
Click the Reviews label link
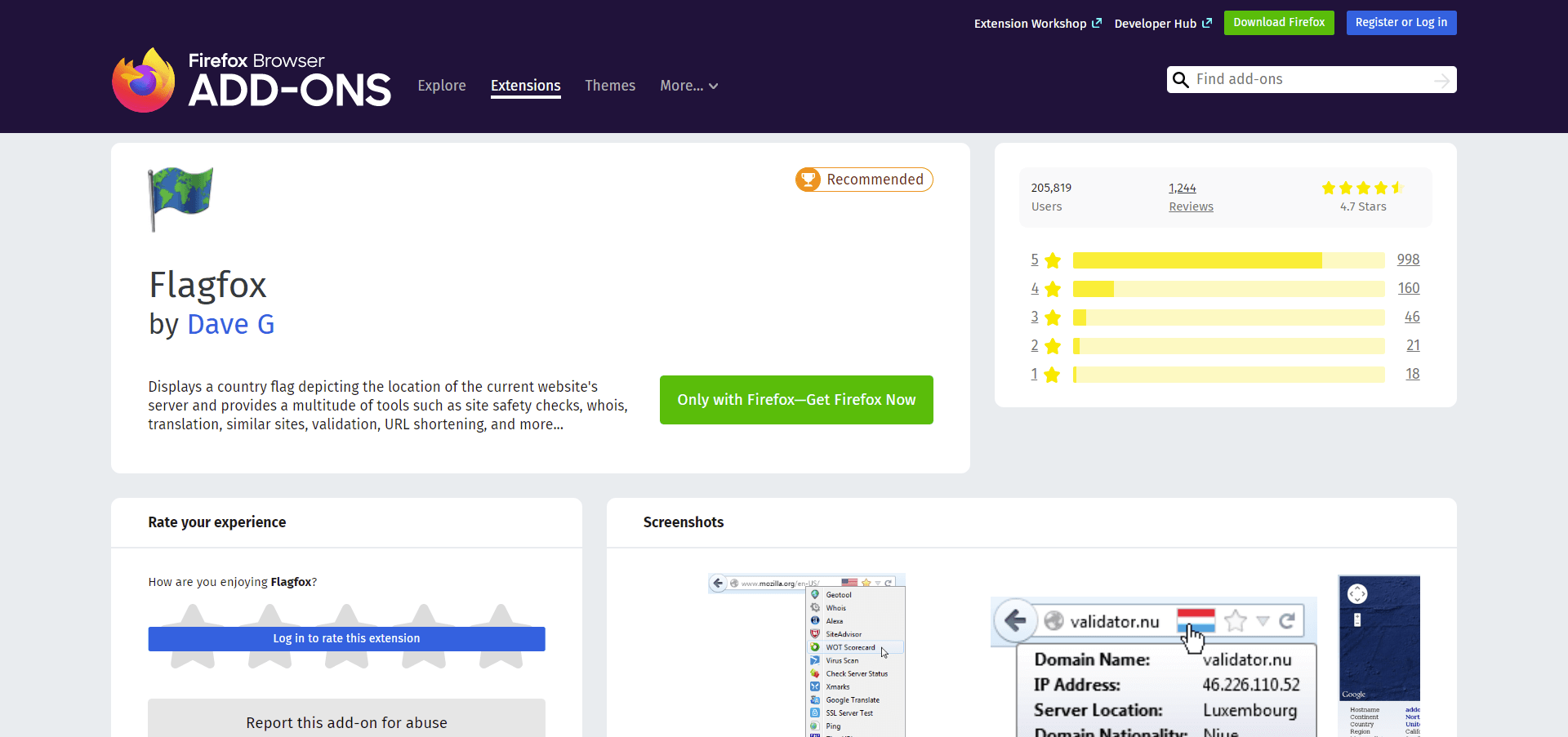(x=1191, y=207)
